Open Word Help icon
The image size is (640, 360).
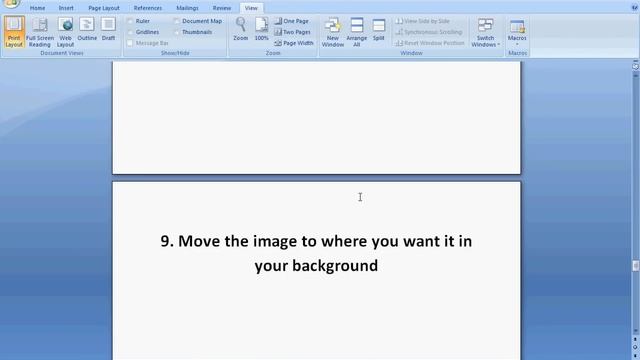point(635,7)
